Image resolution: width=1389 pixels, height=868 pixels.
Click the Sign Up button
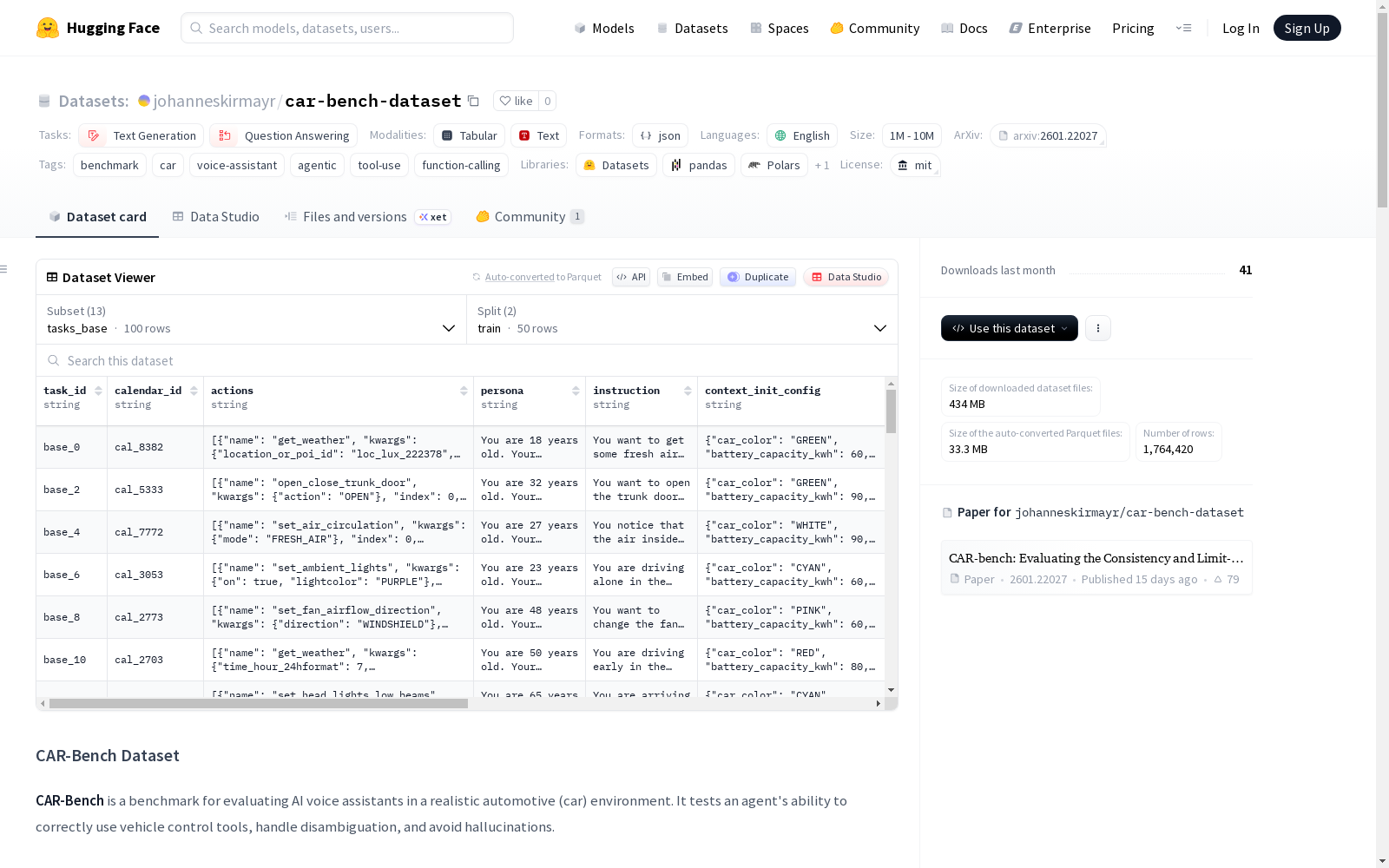1307,28
